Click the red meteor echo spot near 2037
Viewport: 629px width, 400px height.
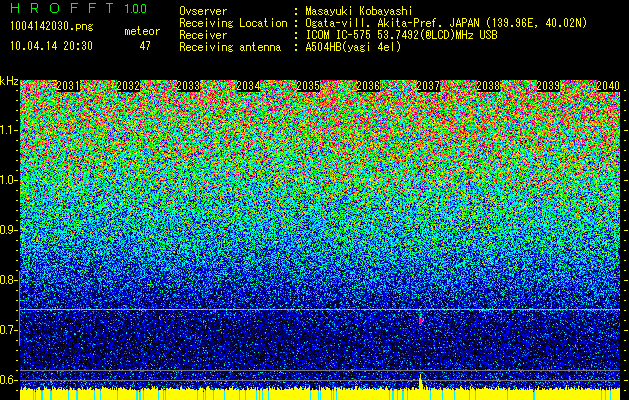pos(421,320)
